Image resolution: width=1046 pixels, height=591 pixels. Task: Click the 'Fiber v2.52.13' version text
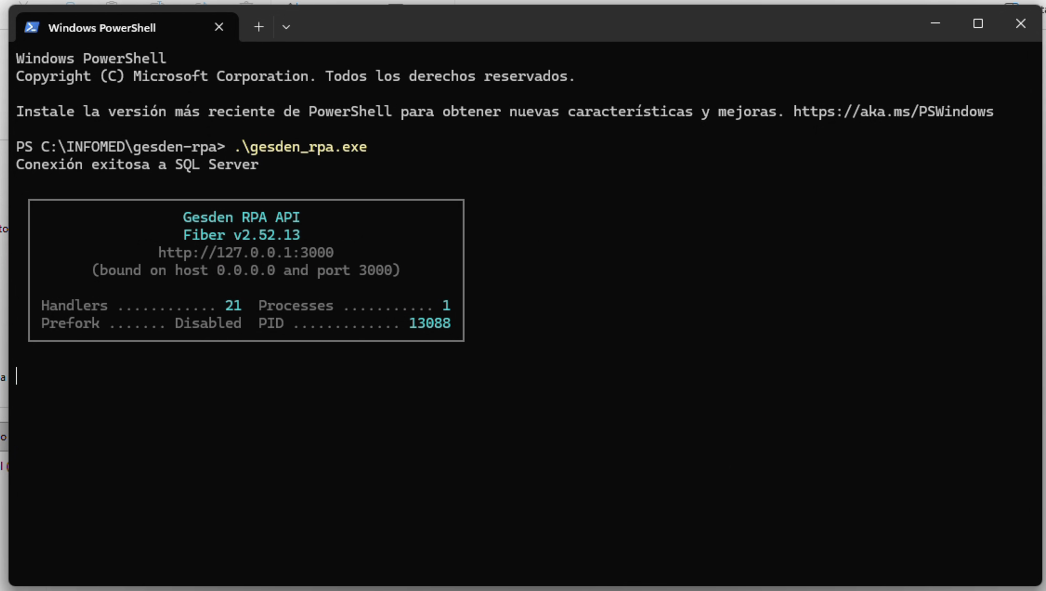click(x=241, y=235)
